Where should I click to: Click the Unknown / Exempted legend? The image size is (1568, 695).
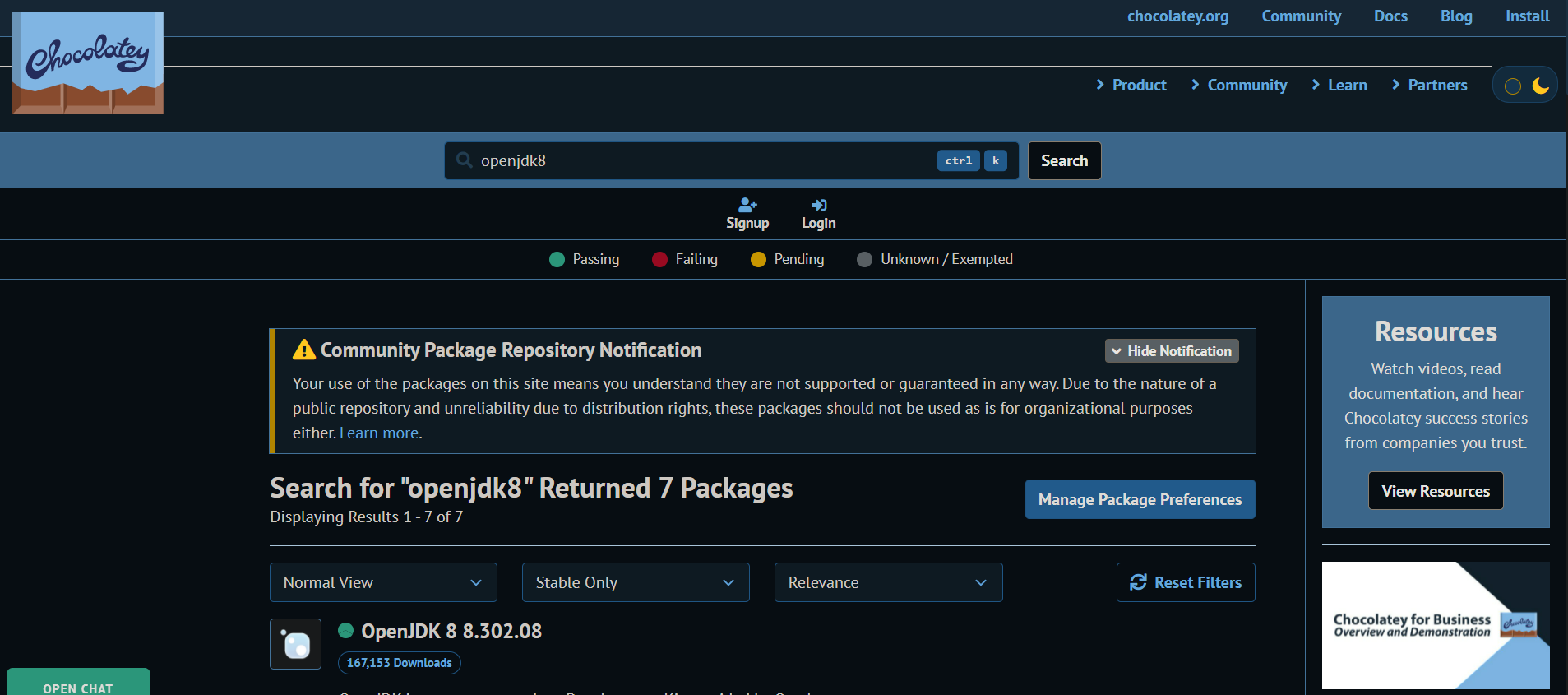pyautogui.click(x=935, y=259)
